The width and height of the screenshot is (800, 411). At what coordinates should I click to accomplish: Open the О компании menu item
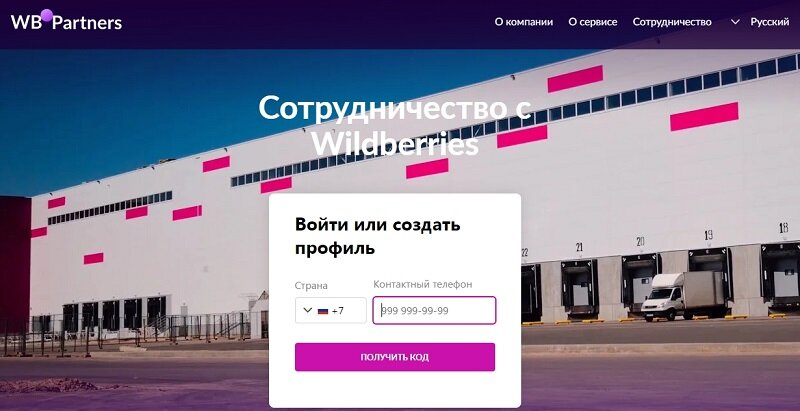tap(523, 22)
